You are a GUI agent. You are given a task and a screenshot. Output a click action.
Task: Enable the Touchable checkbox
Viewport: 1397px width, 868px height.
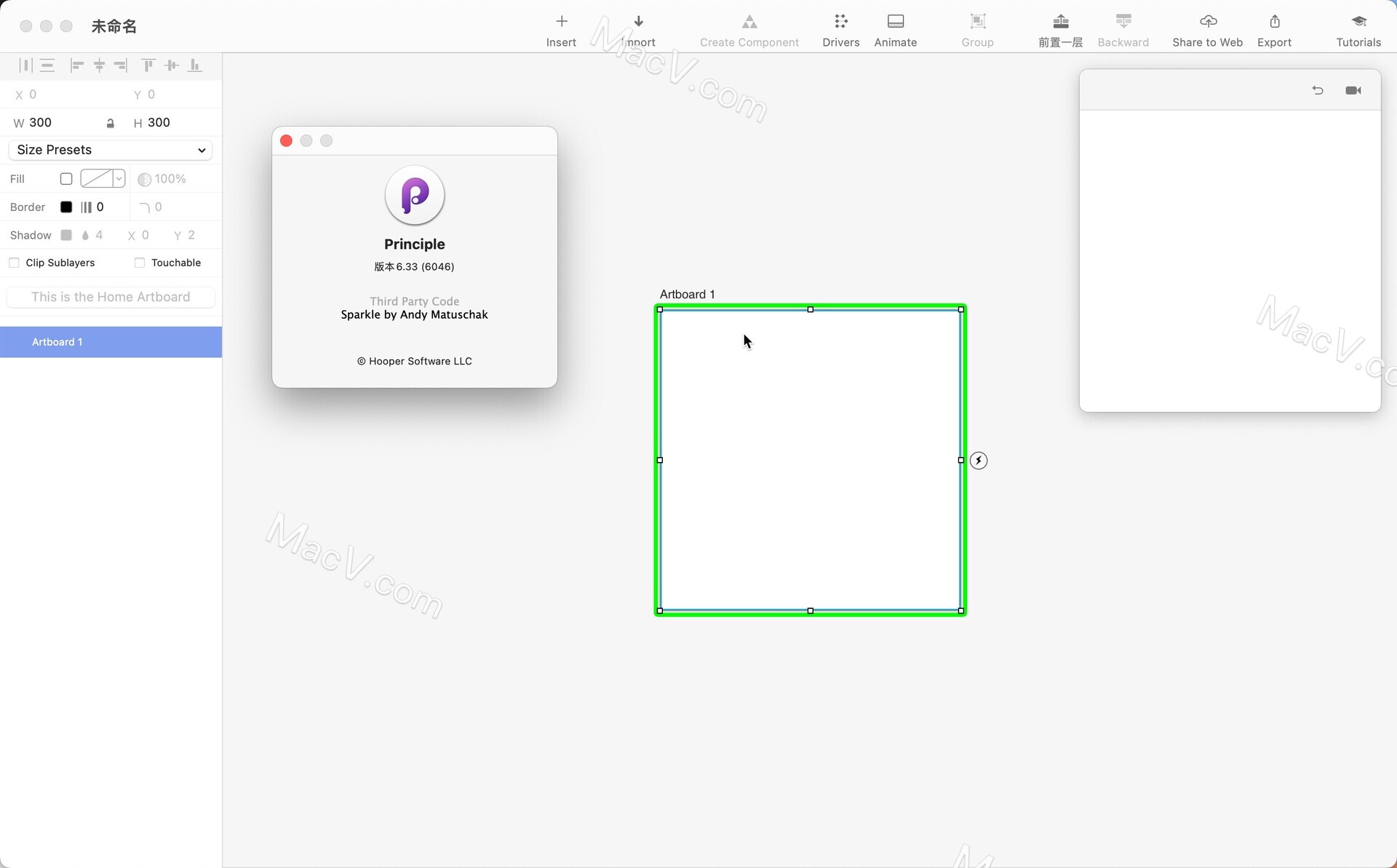click(x=140, y=263)
